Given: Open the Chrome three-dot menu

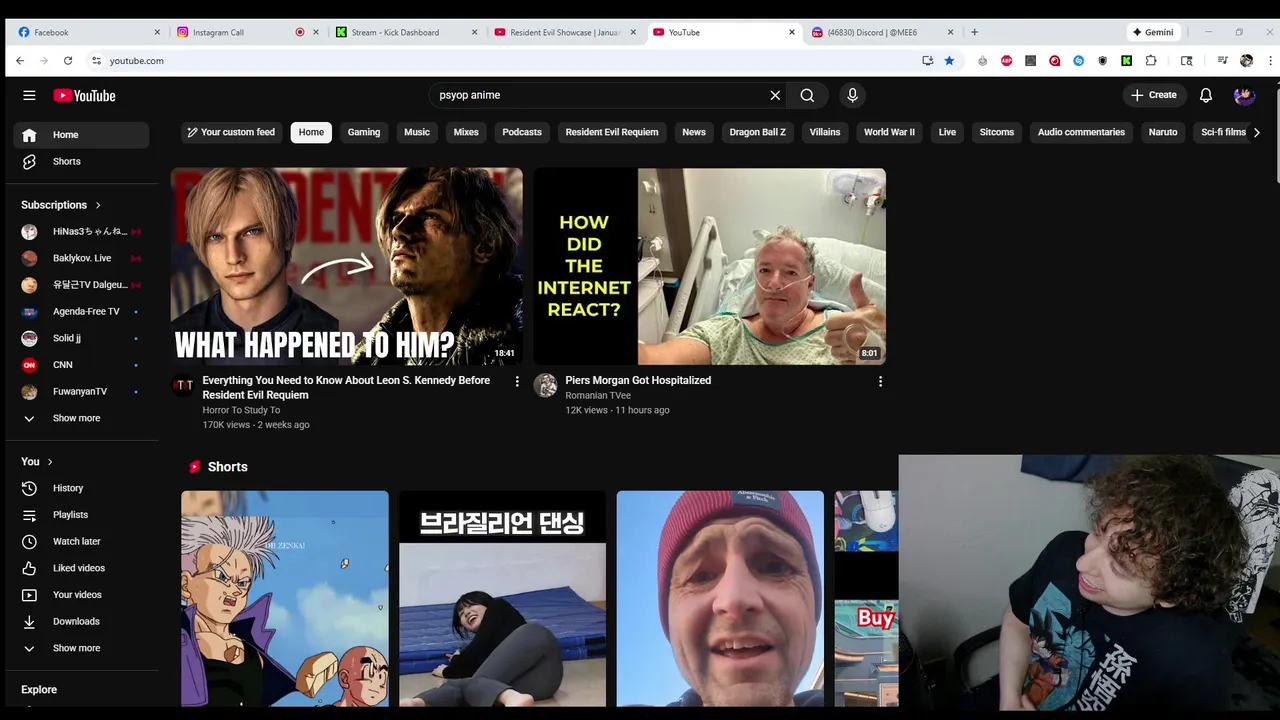Looking at the screenshot, I should (x=1271, y=61).
